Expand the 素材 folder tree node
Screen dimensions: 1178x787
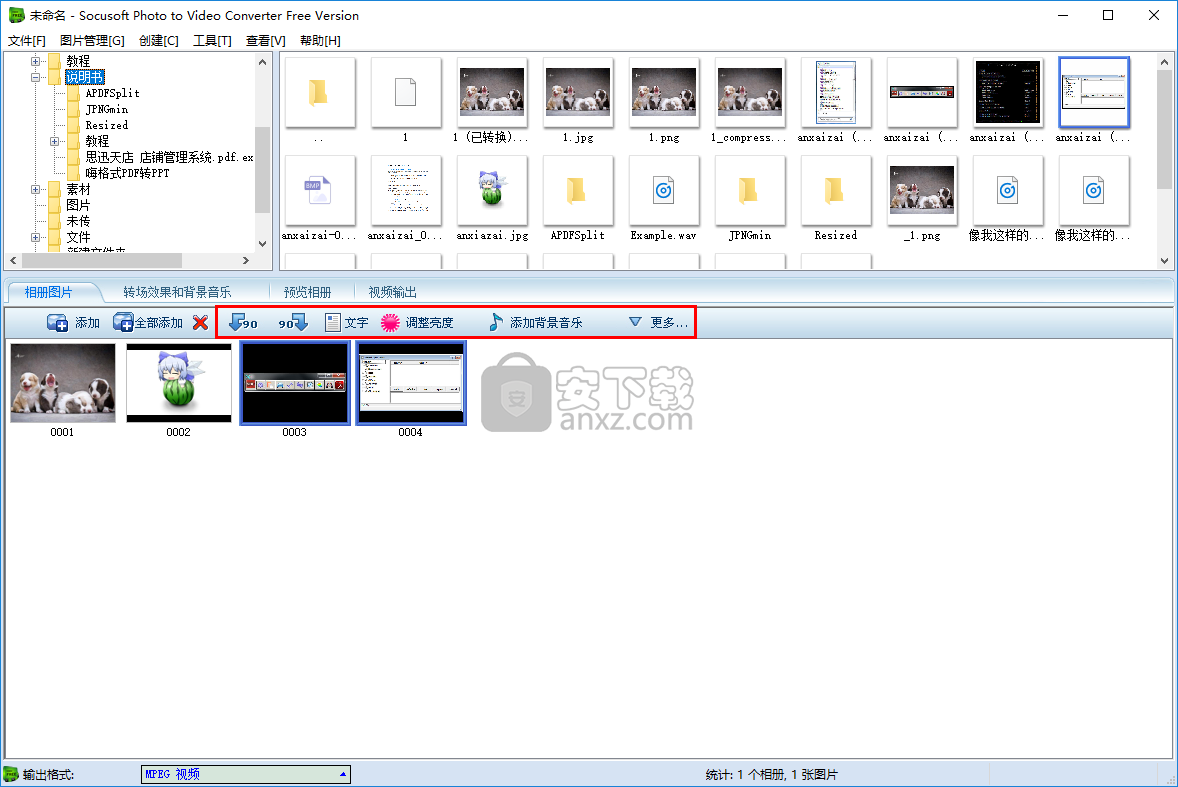coord(37,189)
